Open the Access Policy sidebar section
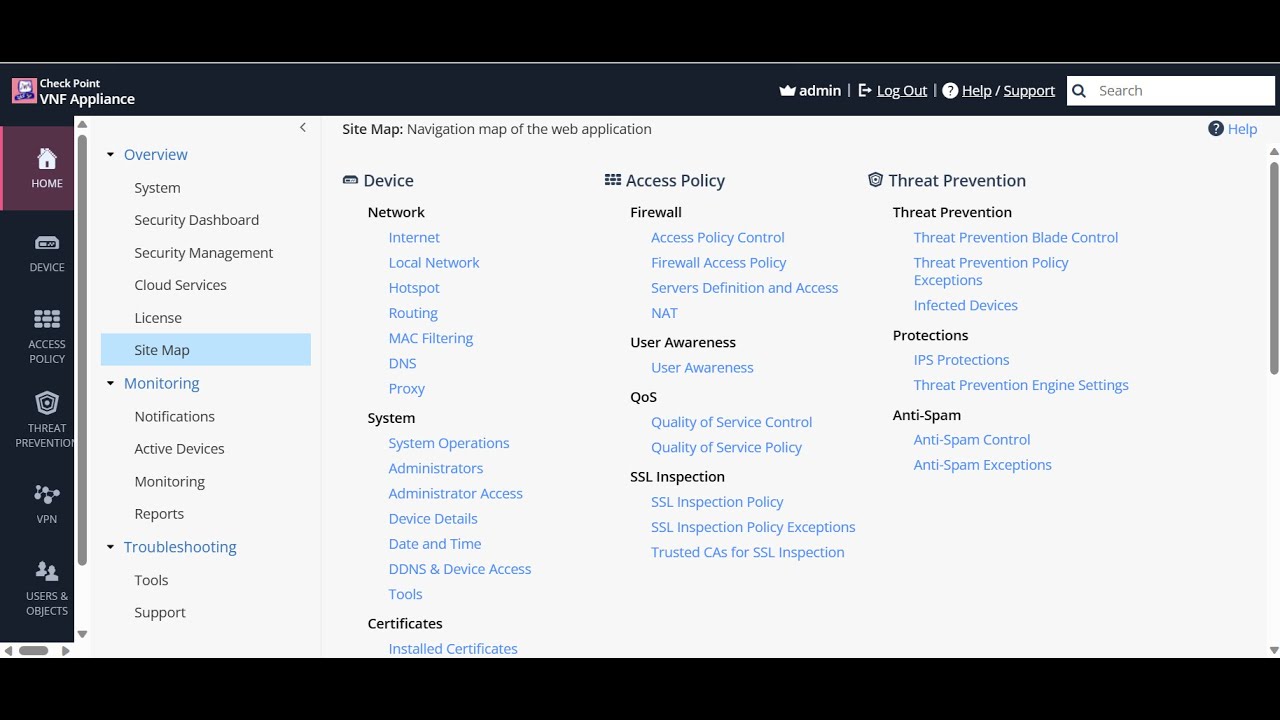The height and width of the screenshot is (720, 1280). tap(47, 336)
